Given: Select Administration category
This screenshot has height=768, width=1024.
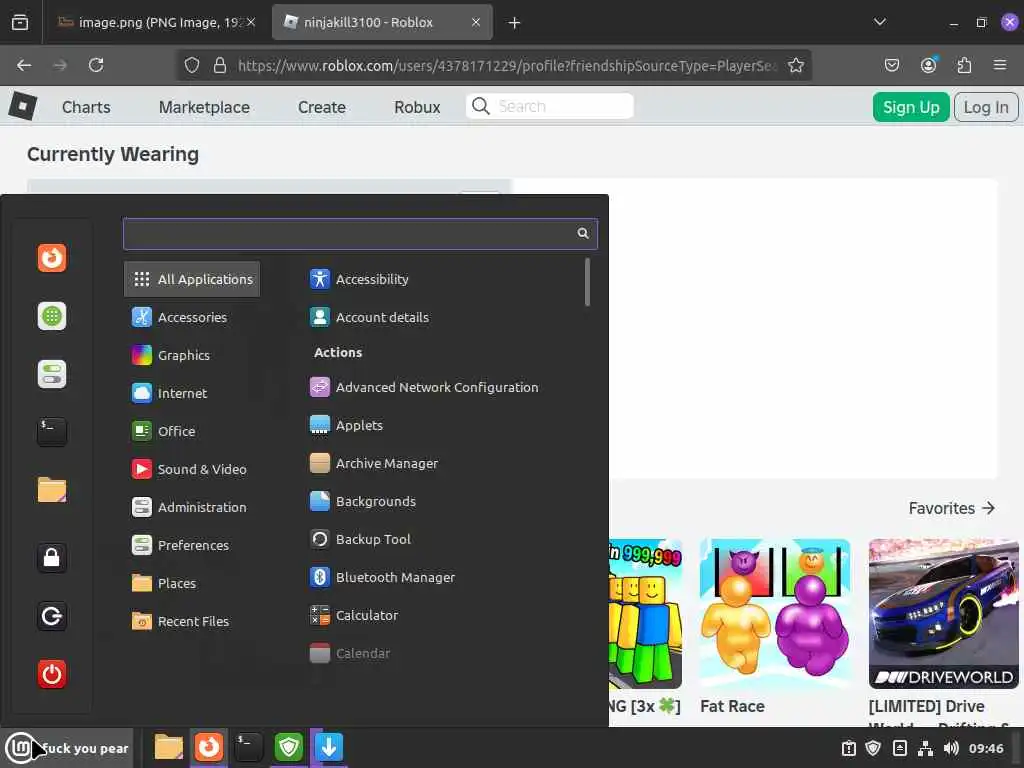Looking at the screenshot, I should 189,507.
